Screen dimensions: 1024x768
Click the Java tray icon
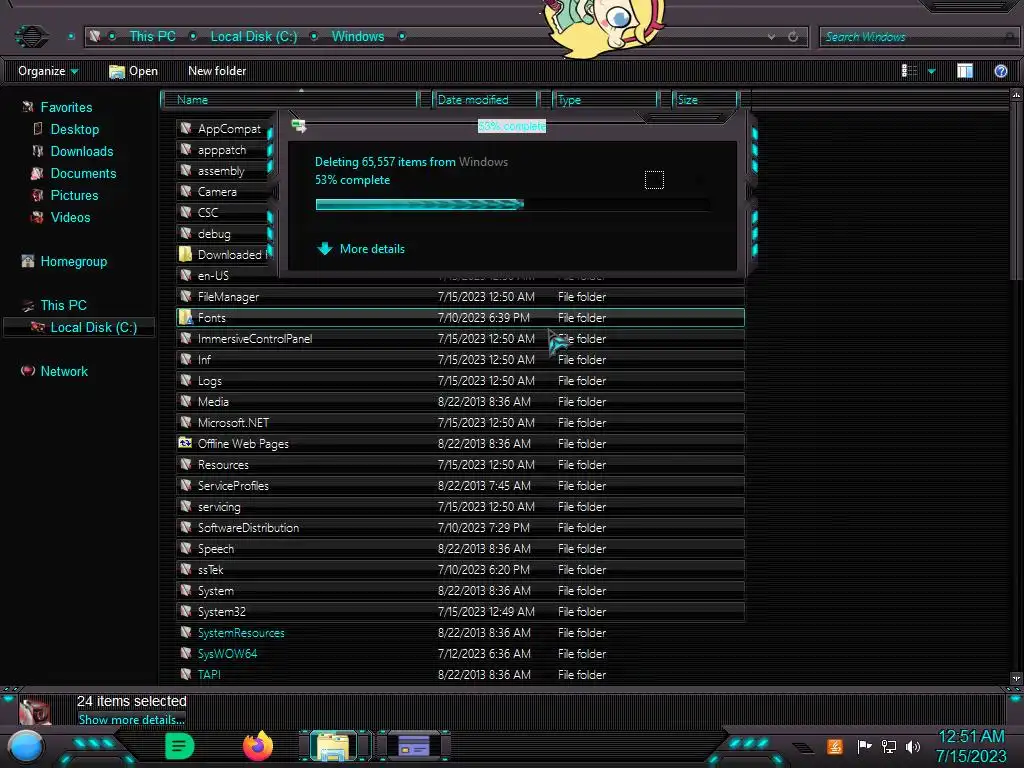(x=835, y=746)
